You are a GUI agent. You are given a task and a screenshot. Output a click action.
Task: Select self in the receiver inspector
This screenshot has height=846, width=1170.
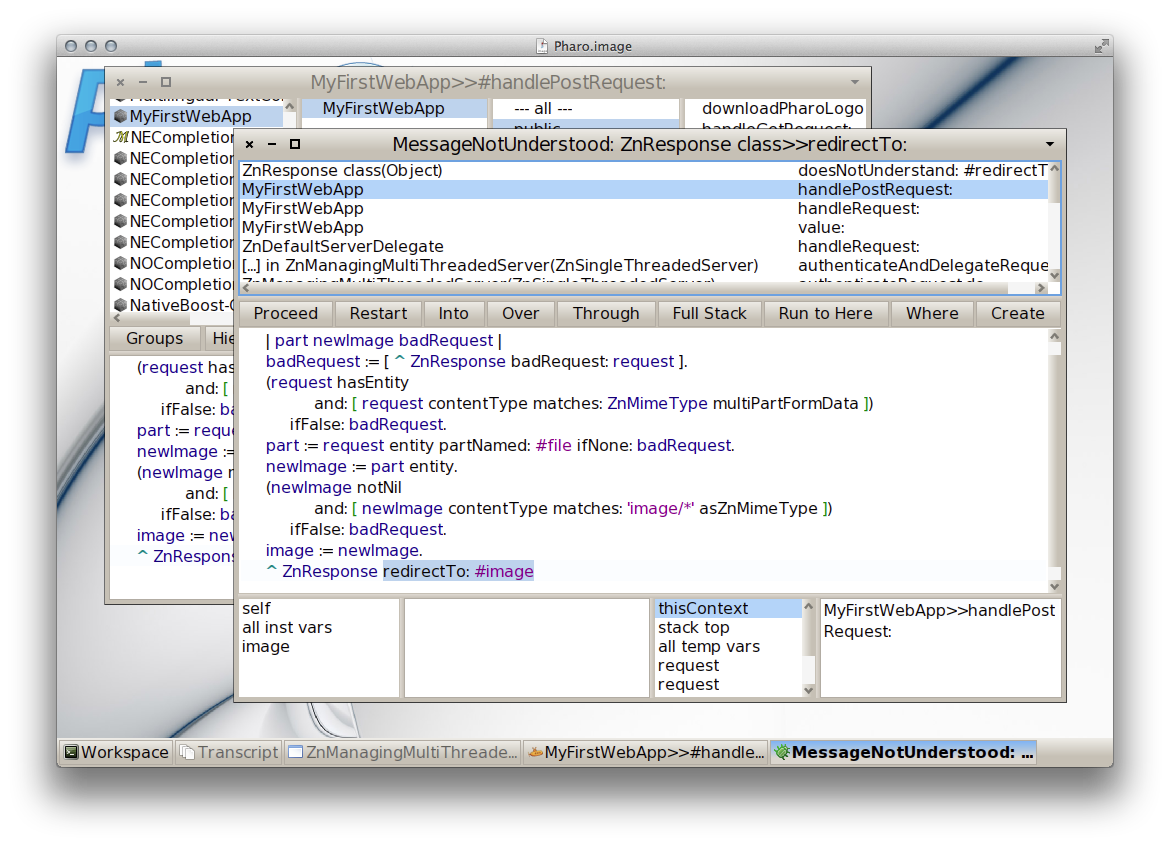click(319, 609)
